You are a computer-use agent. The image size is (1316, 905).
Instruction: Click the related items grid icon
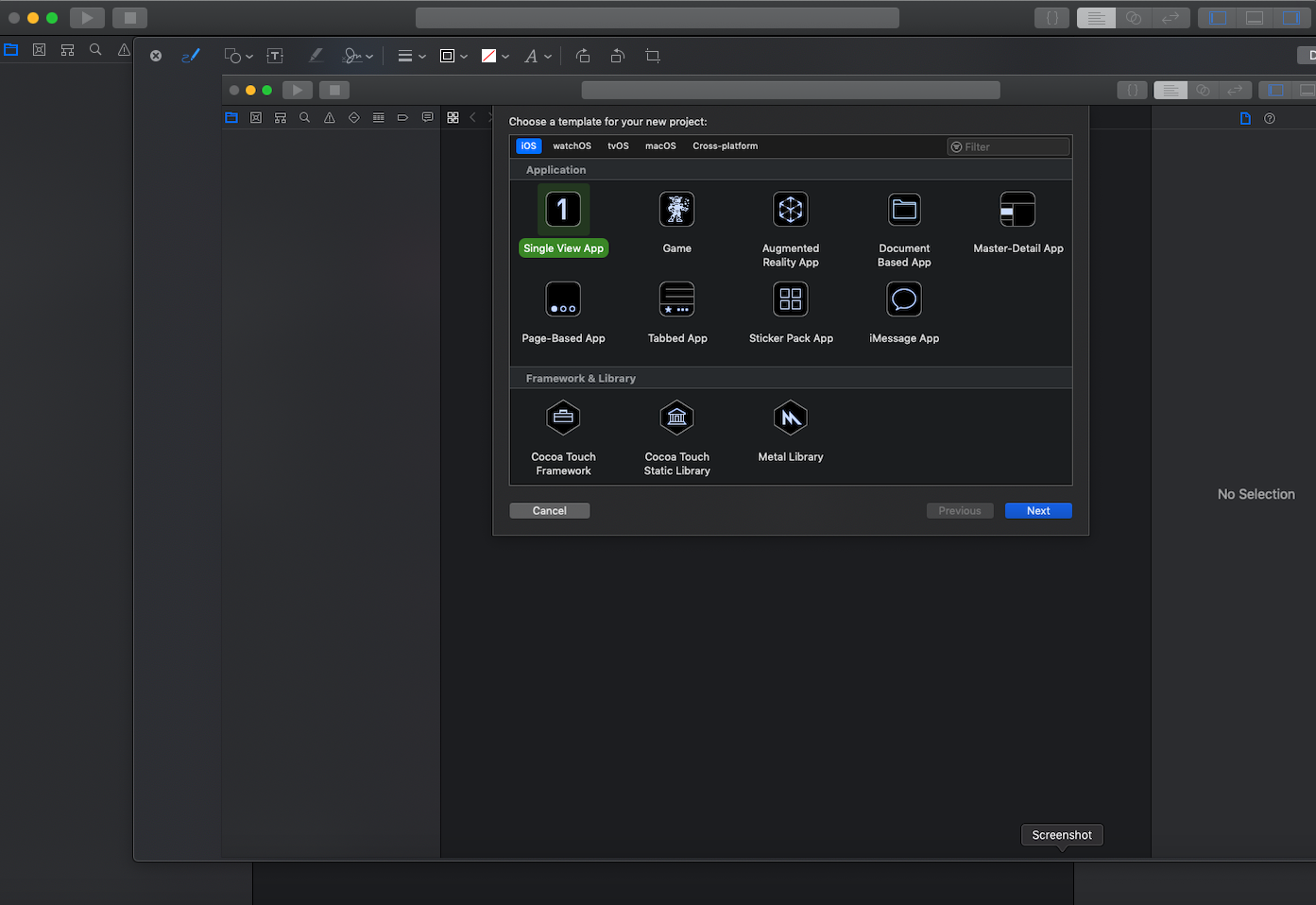point(453,117)
